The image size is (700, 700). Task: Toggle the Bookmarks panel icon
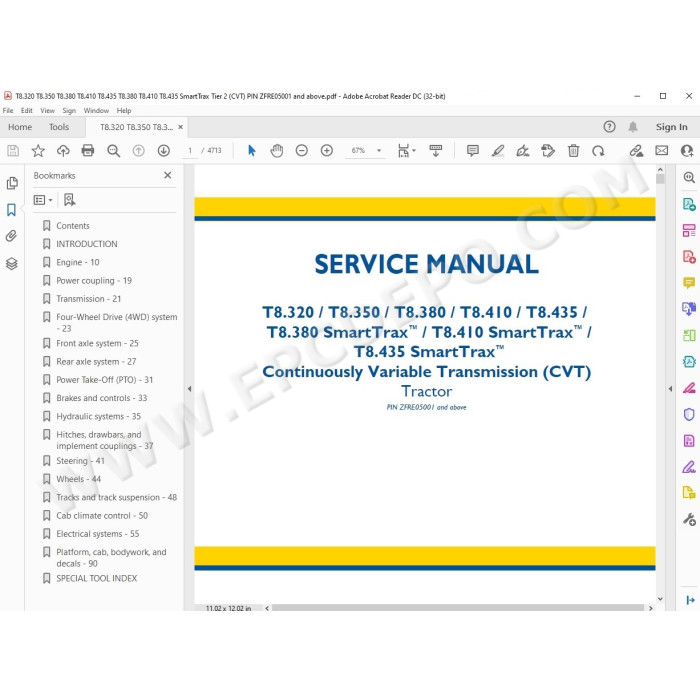12,210
